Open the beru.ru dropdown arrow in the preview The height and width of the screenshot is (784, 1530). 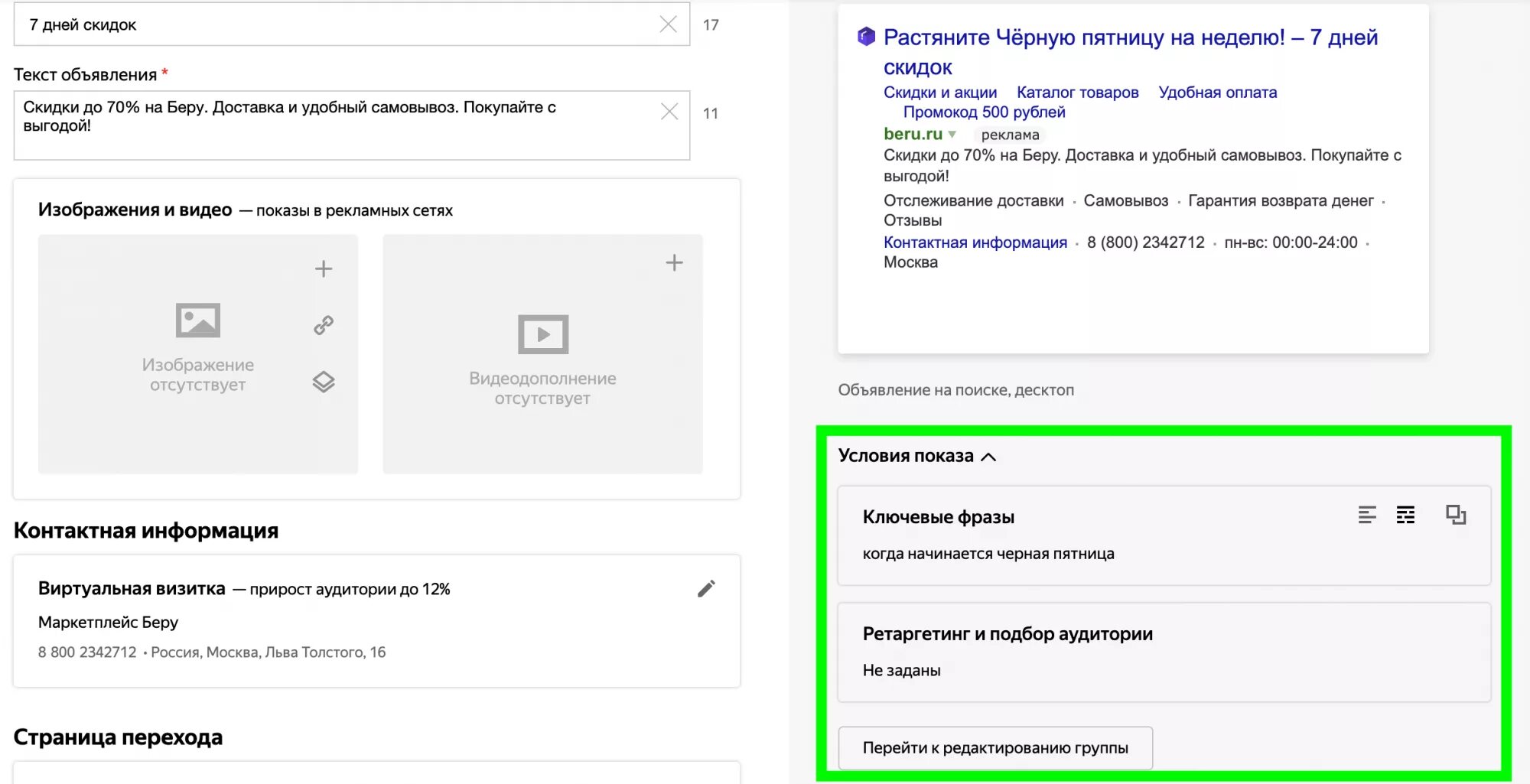(x=952, y=134)
